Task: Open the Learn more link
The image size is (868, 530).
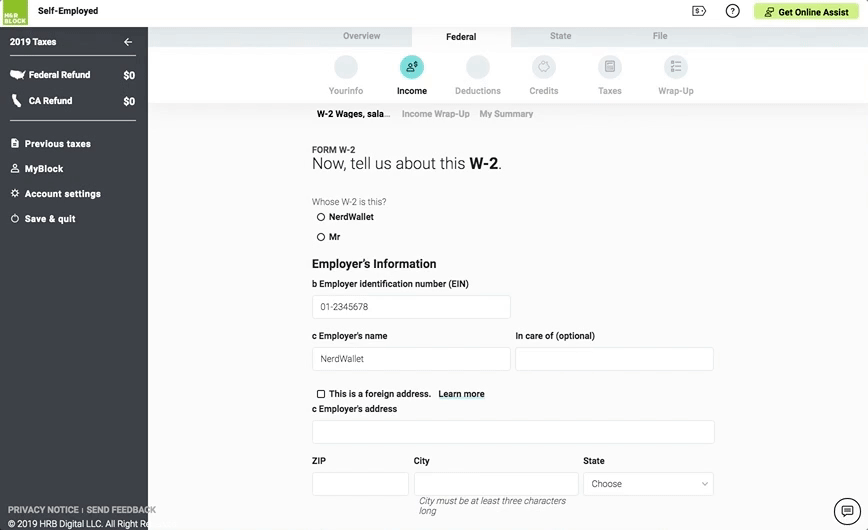Action: pyautogui.click(x=461, y=394)
